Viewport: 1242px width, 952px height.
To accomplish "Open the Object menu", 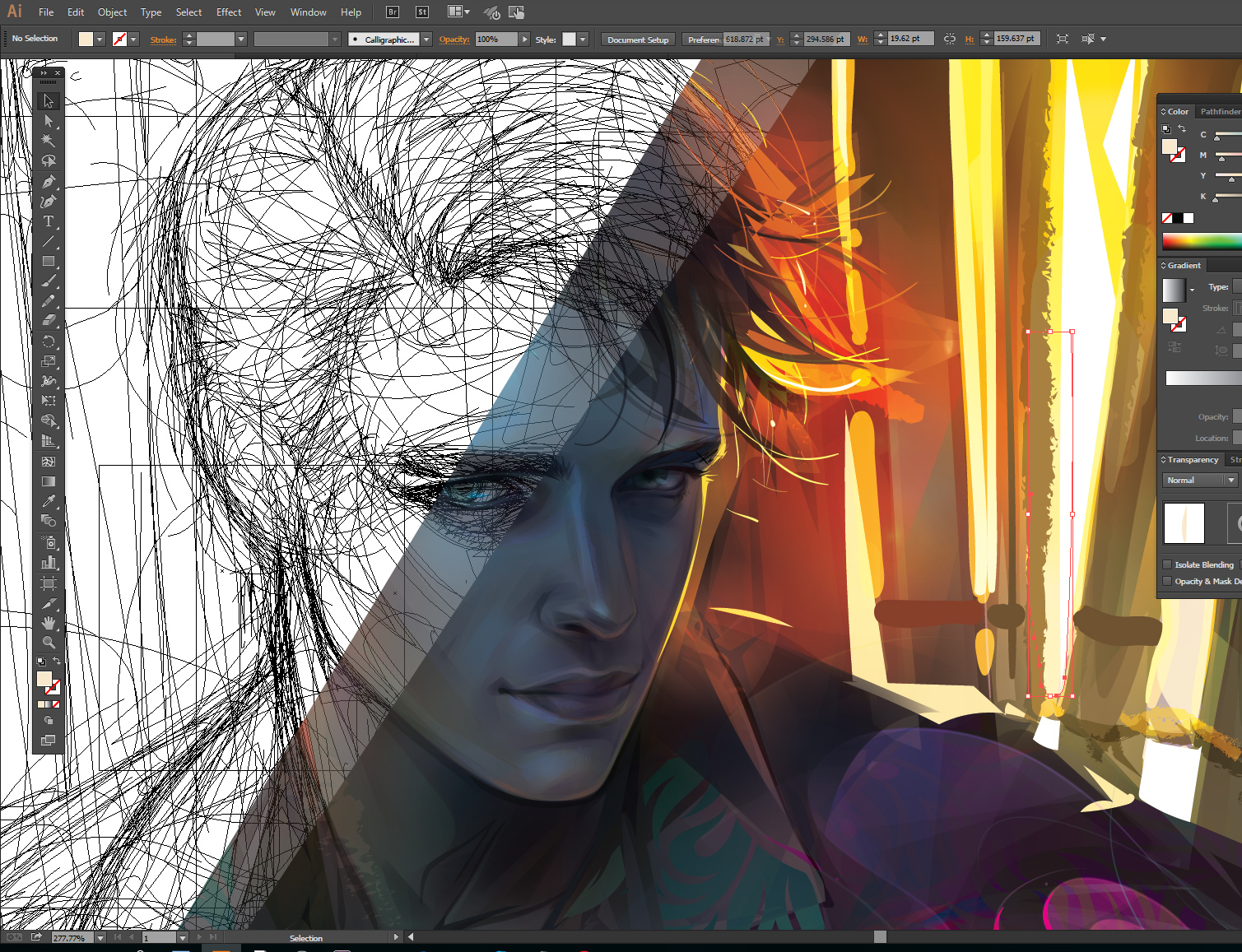I will click(112, 12).
